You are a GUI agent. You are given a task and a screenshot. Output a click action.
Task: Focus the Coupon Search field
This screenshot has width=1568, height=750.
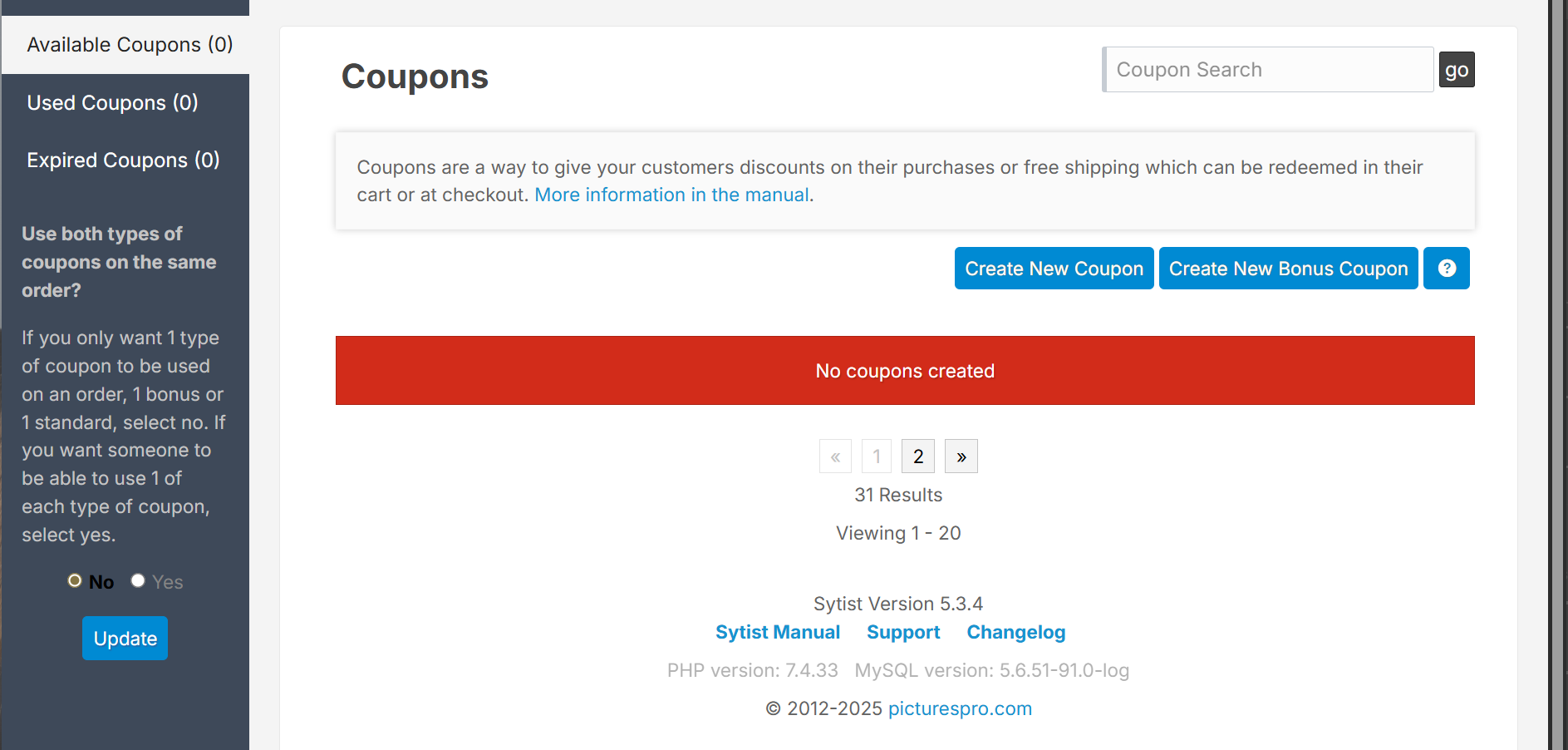coord(1268,70)
